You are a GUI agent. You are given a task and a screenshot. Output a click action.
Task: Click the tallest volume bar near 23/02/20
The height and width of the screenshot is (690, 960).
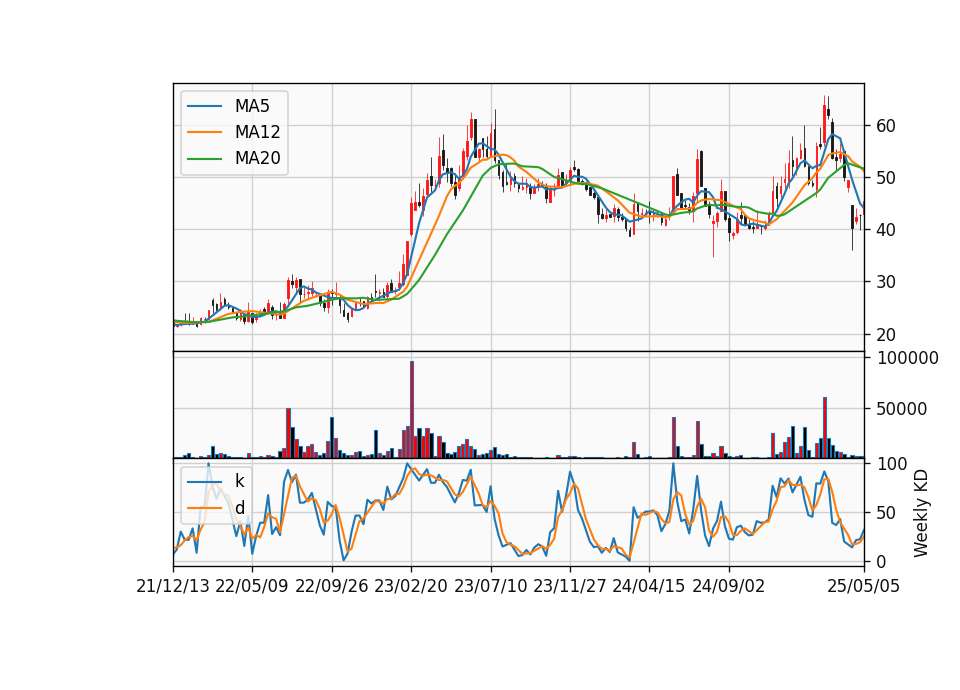pyautogui.click(x=411, y=409)
